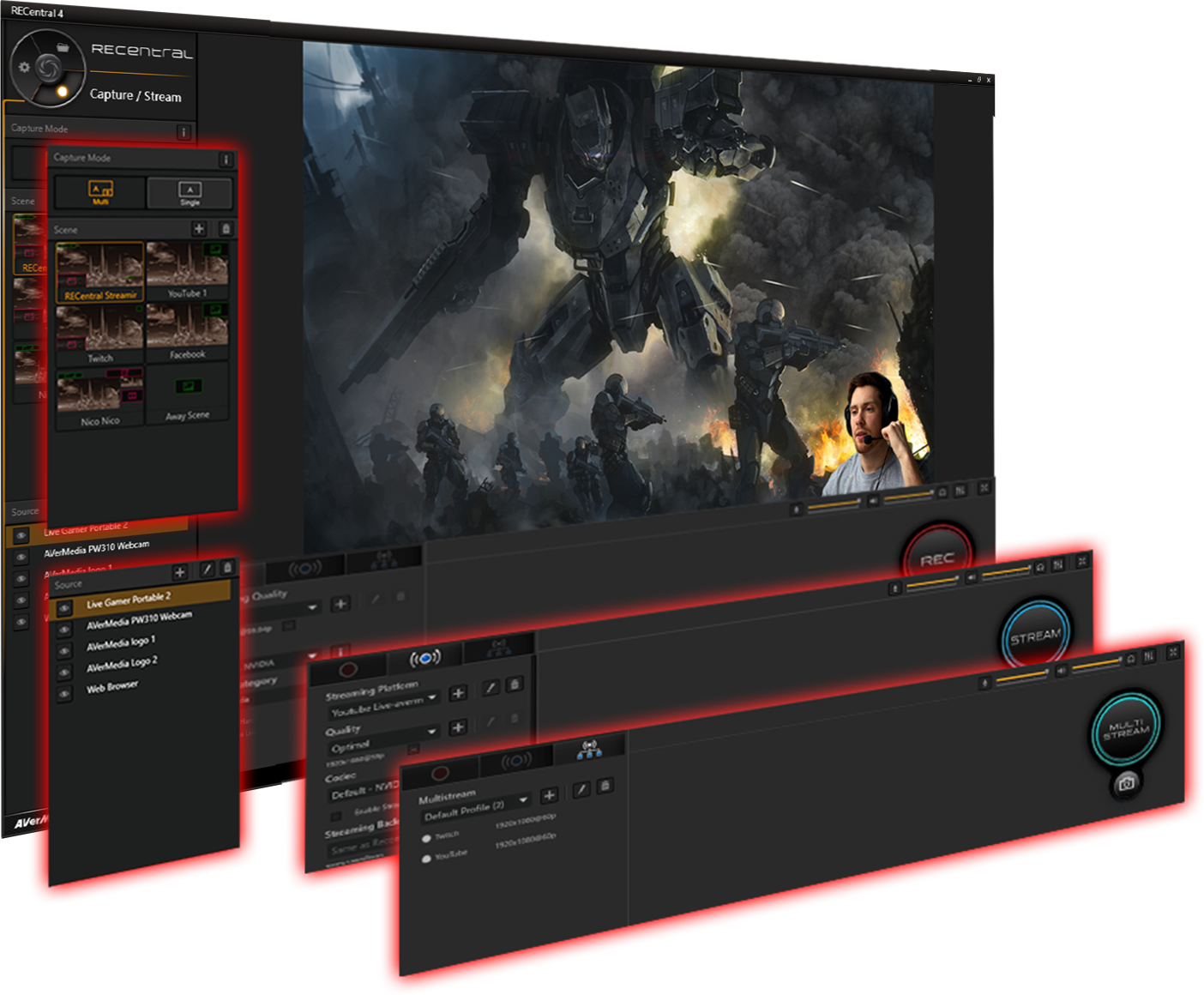
Task: Click the speaker icon in the STREAM panel strip
Action: coord(972,578)
